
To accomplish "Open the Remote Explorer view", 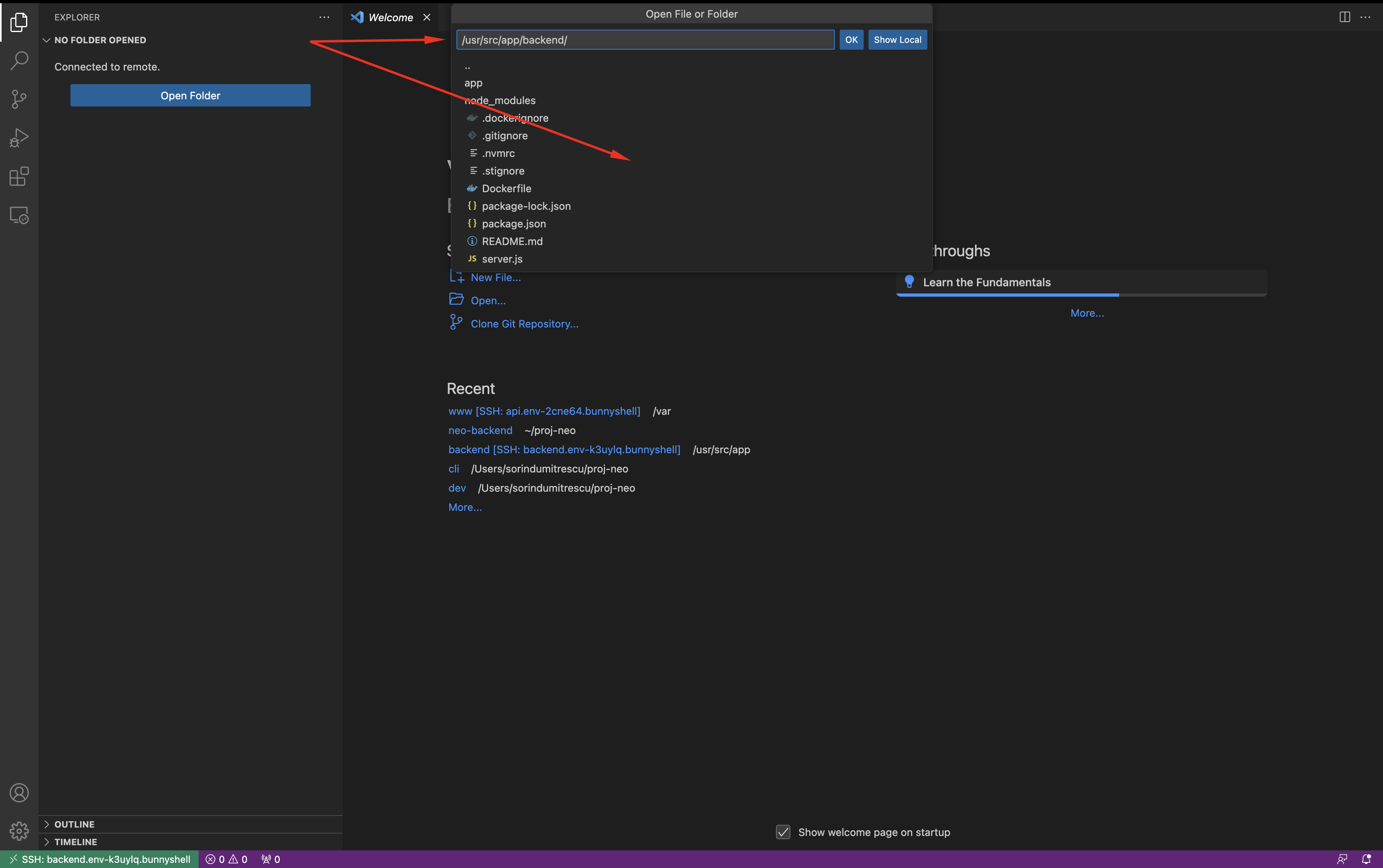I will [x=19, y=215].
